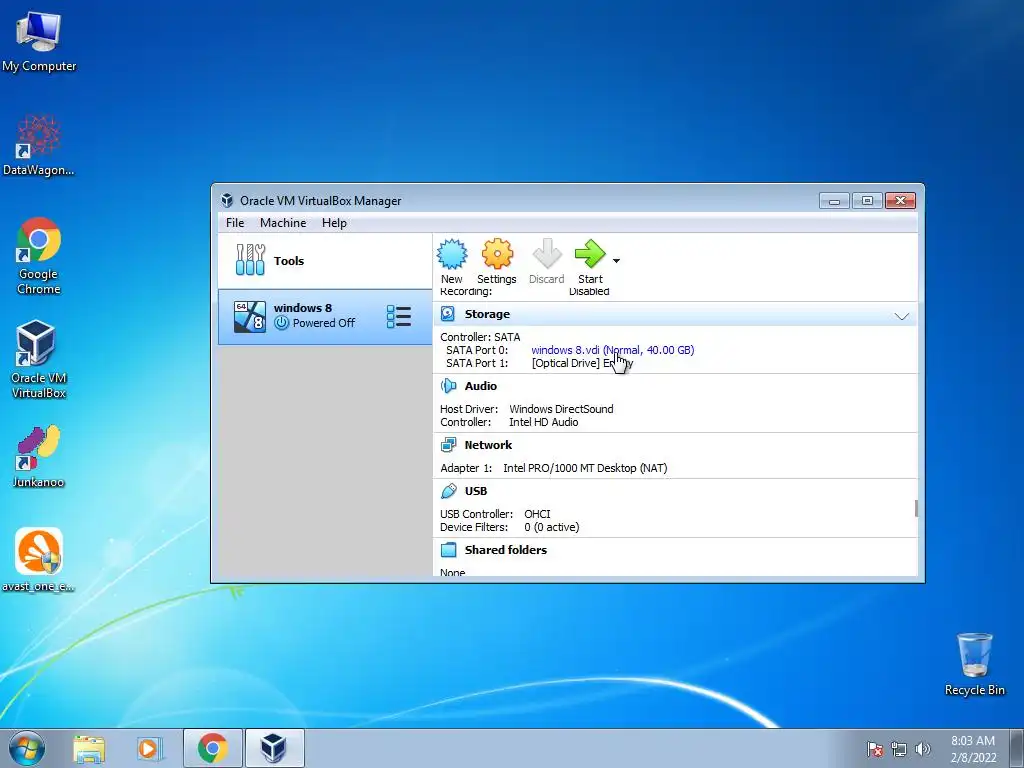Screen dimensions: 1024x768
Task: Click the Powered Off status text
Action: click(x=324, y=323)
